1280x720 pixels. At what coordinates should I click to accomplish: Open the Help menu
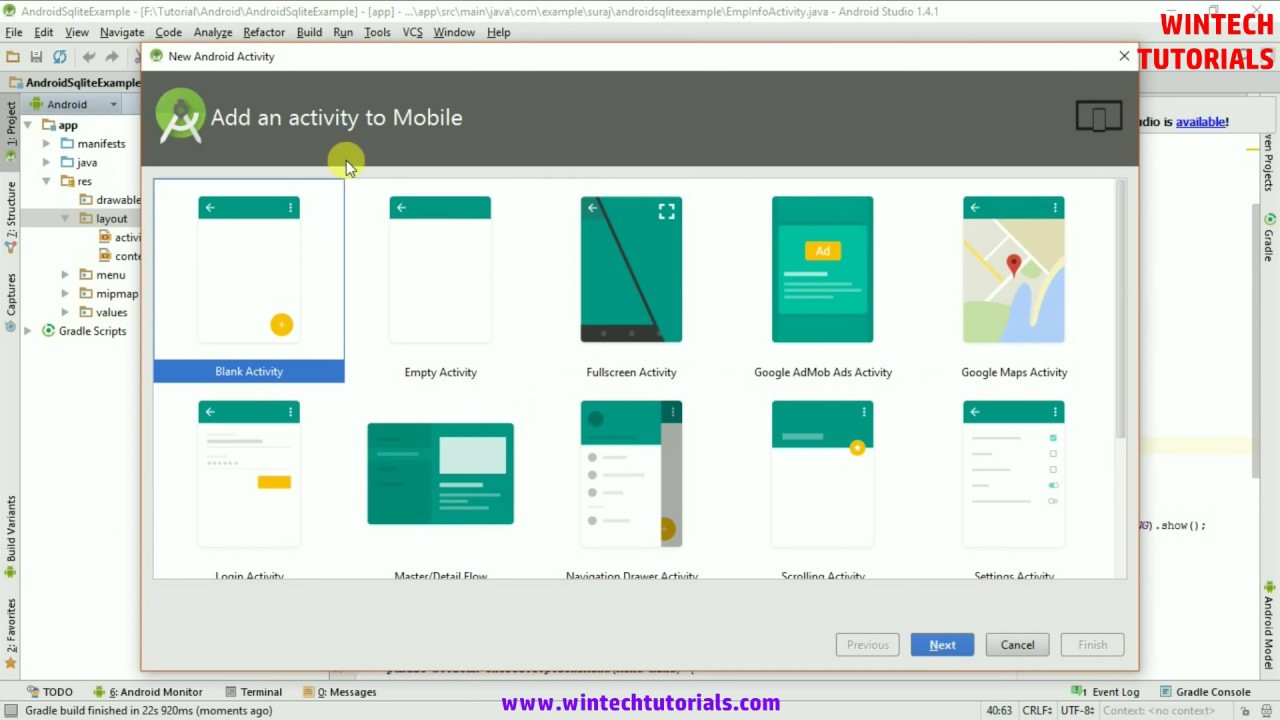pyautogui.click(x=499, y=32)
